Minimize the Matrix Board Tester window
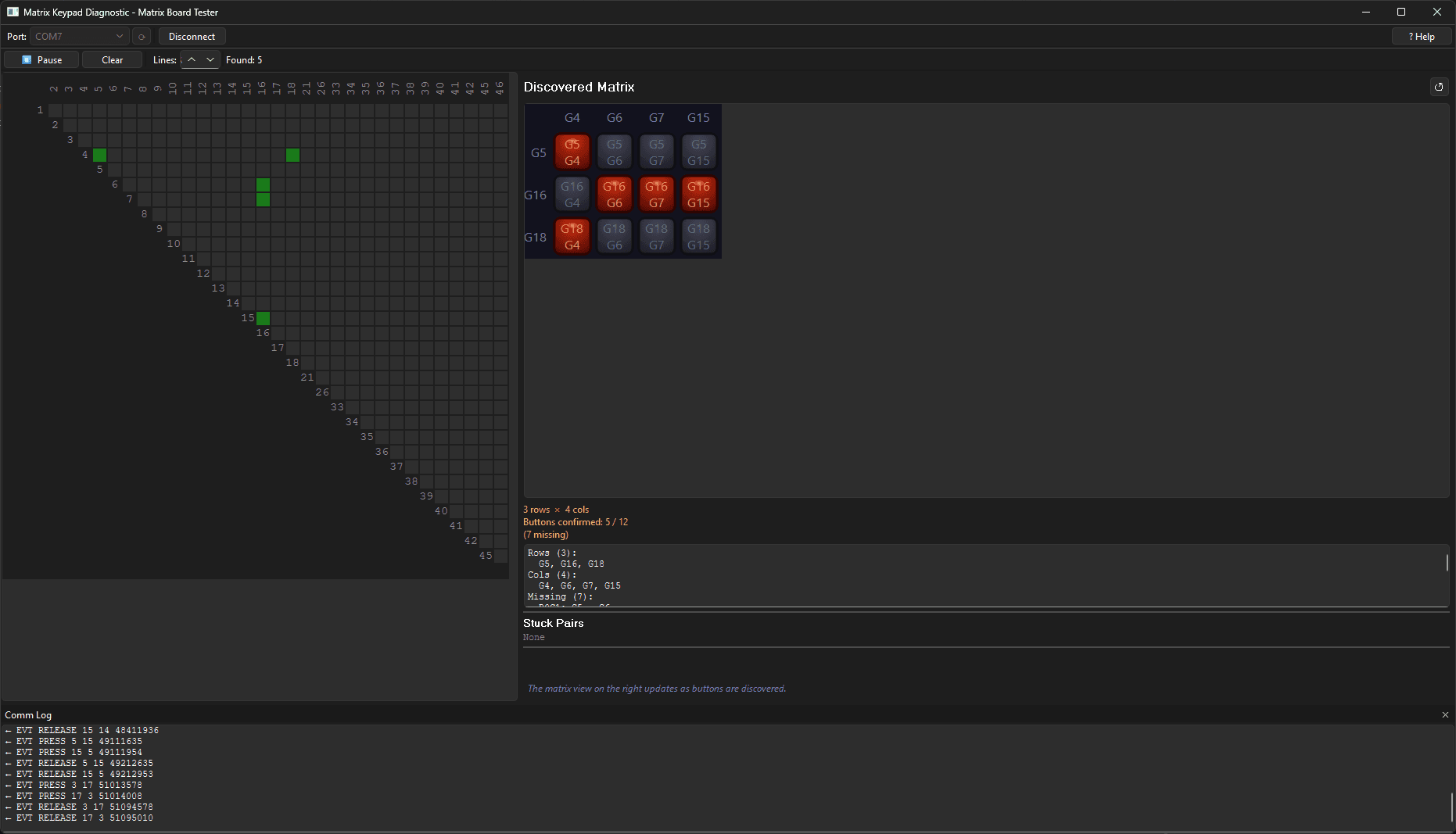 [x=1366, y=12]
